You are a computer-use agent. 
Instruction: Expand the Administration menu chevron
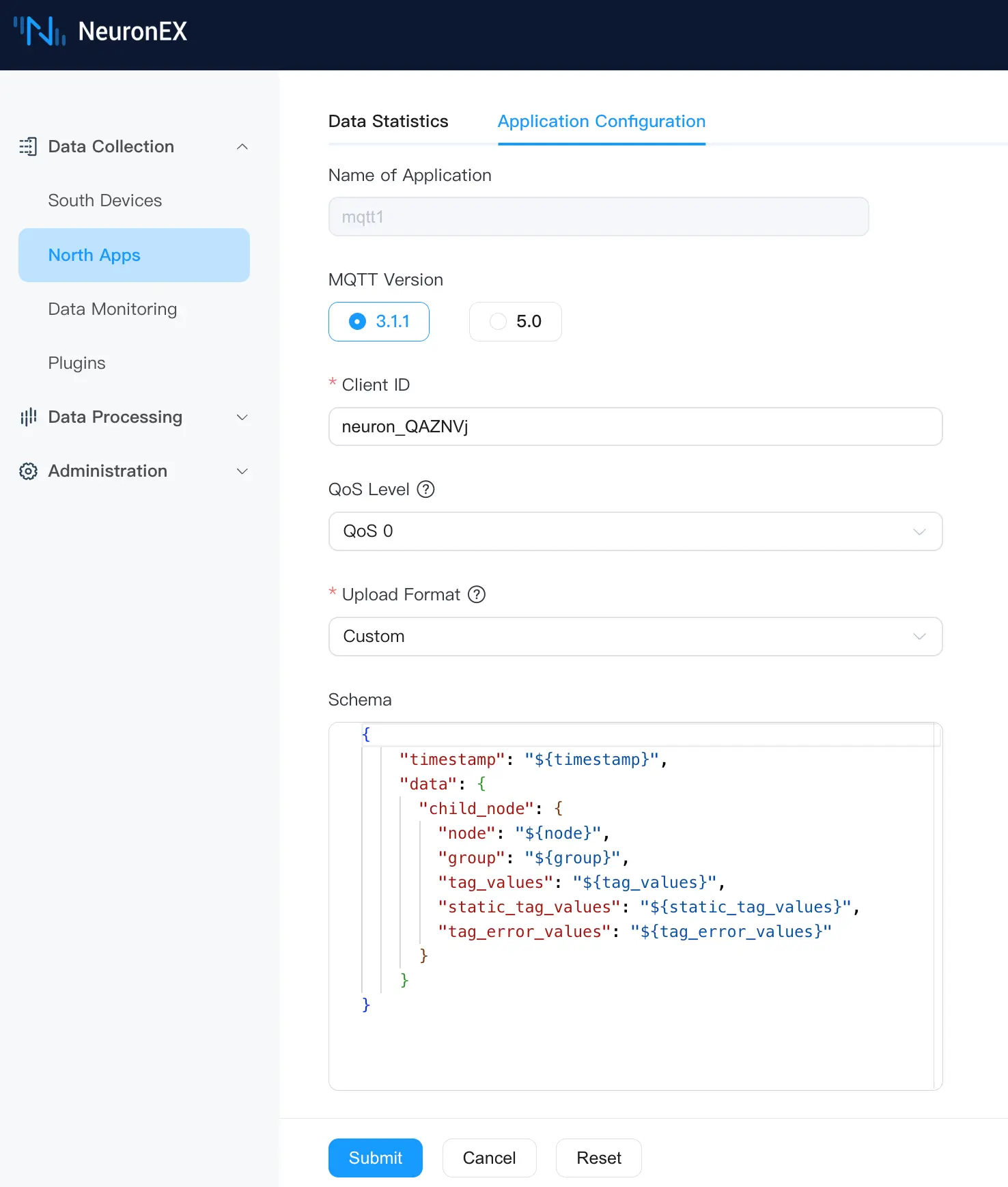(x=242, y=471)
